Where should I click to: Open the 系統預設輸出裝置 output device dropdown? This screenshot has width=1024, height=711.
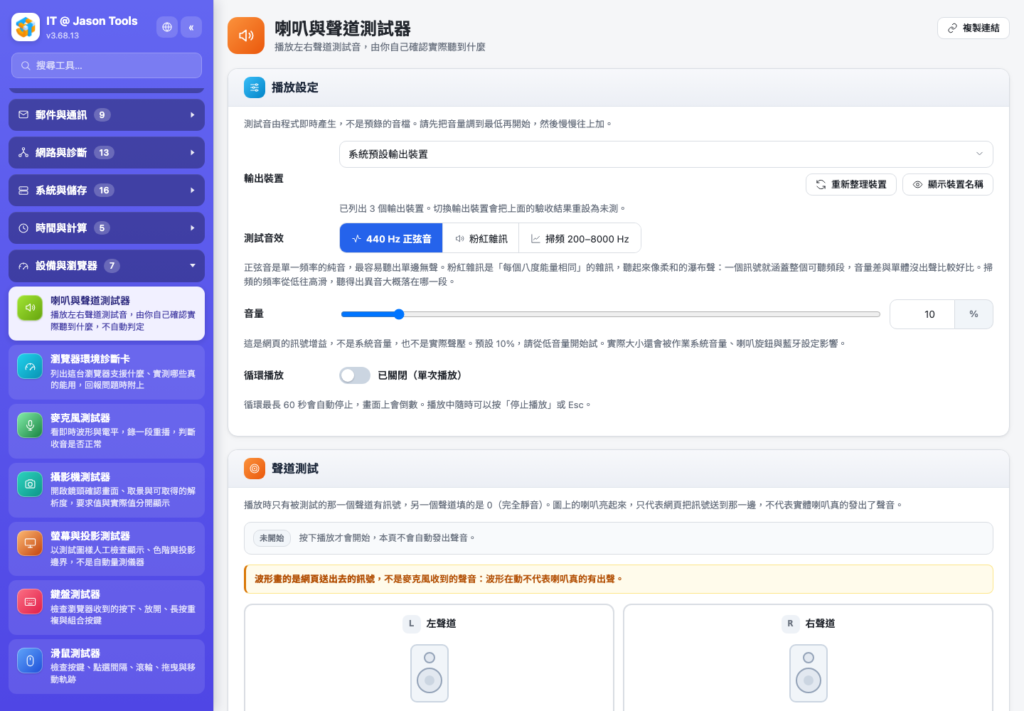(x=666, y=154)
